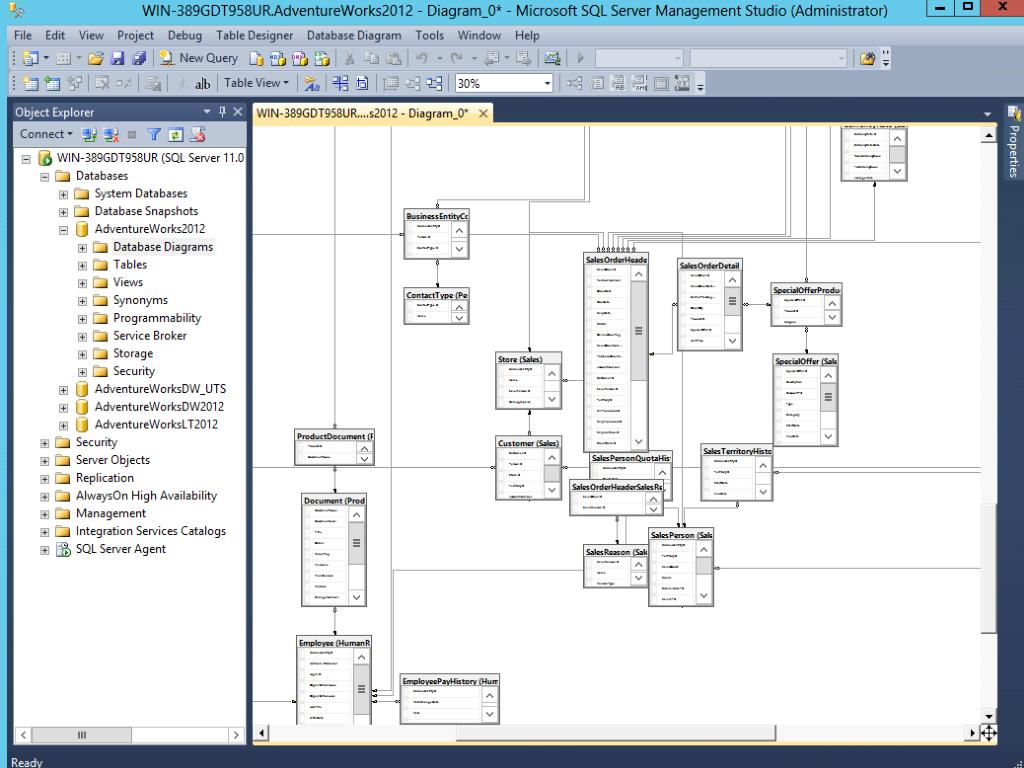Select the SalesOrderDetail table header

click(710, 265)
